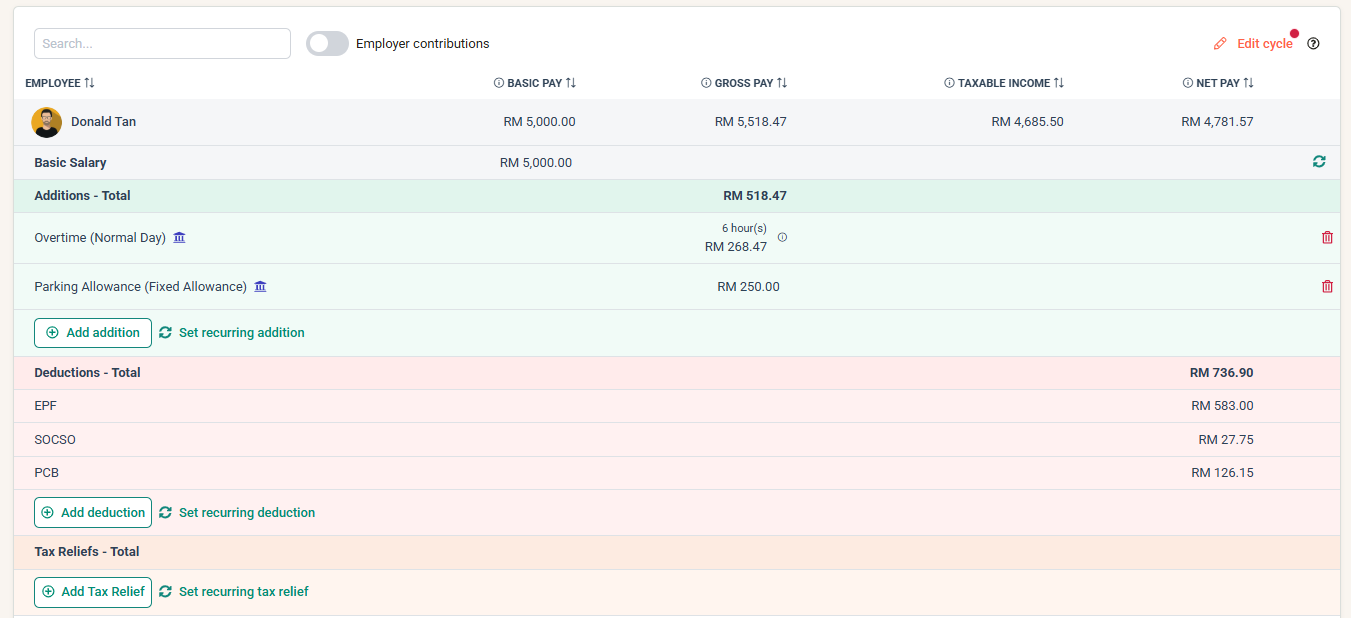1351x618 pixels.
Task: Click the Add deduction button
Action: coord(92,512)
